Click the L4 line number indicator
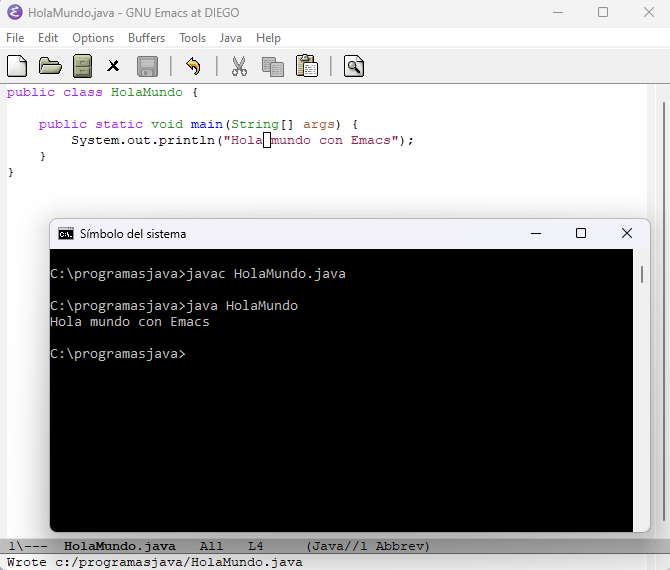The image size is (670, 570). click(256, 546)
